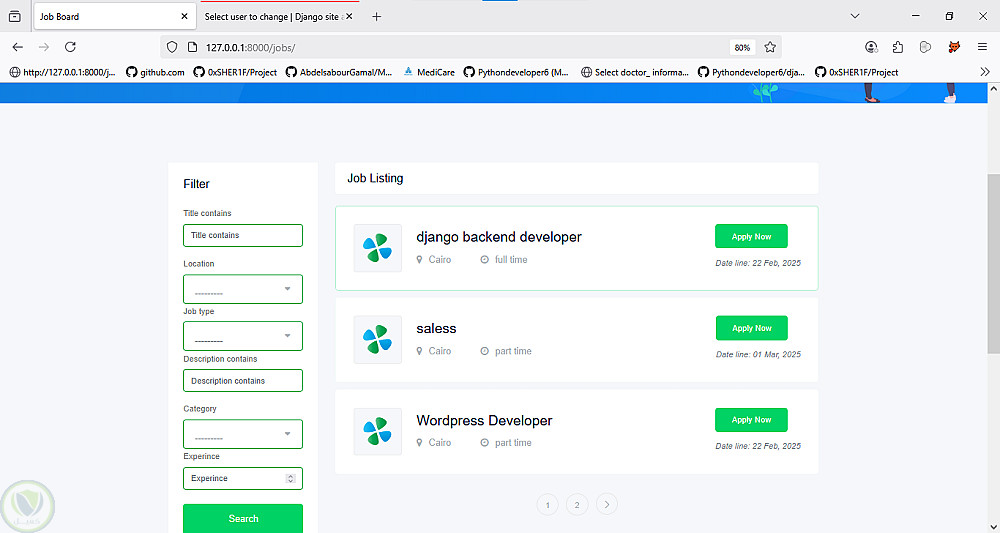
Task: Focus the Description contains input field
Action: click(x=243, y=381)
